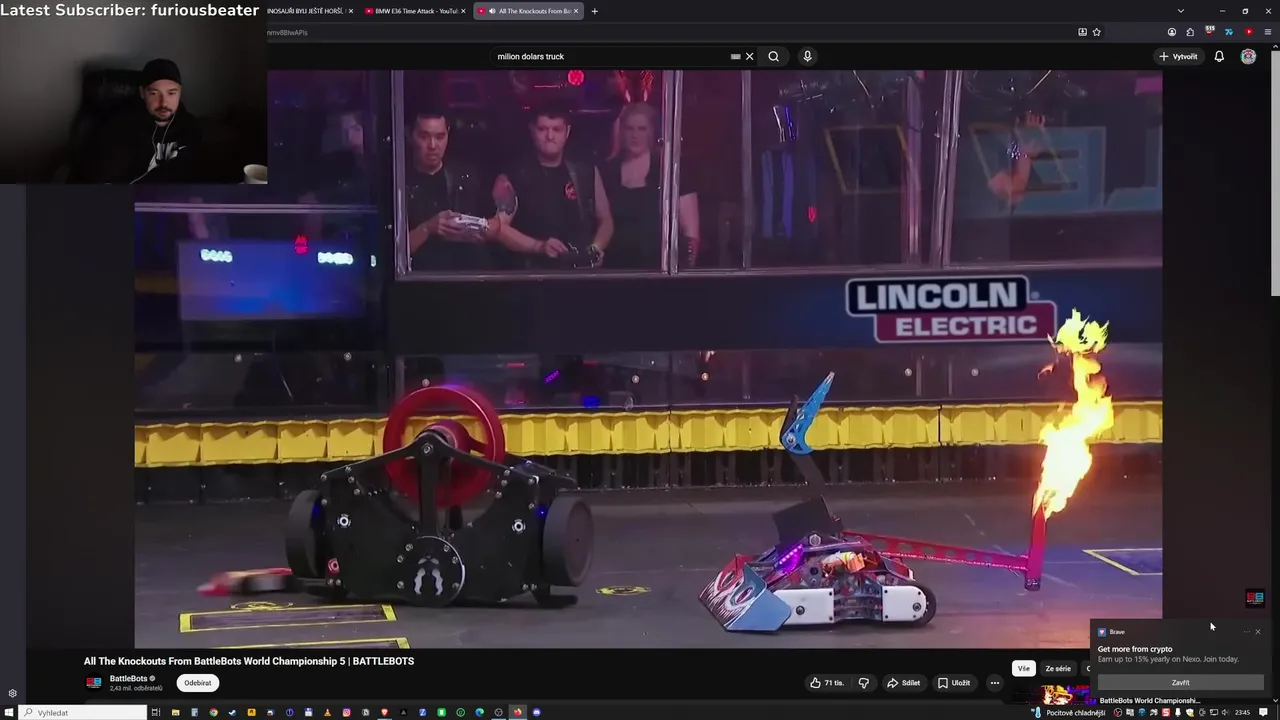
Task: Install page as app icon in address bar
Action: pyautogui.click(x=1082, y=32)
